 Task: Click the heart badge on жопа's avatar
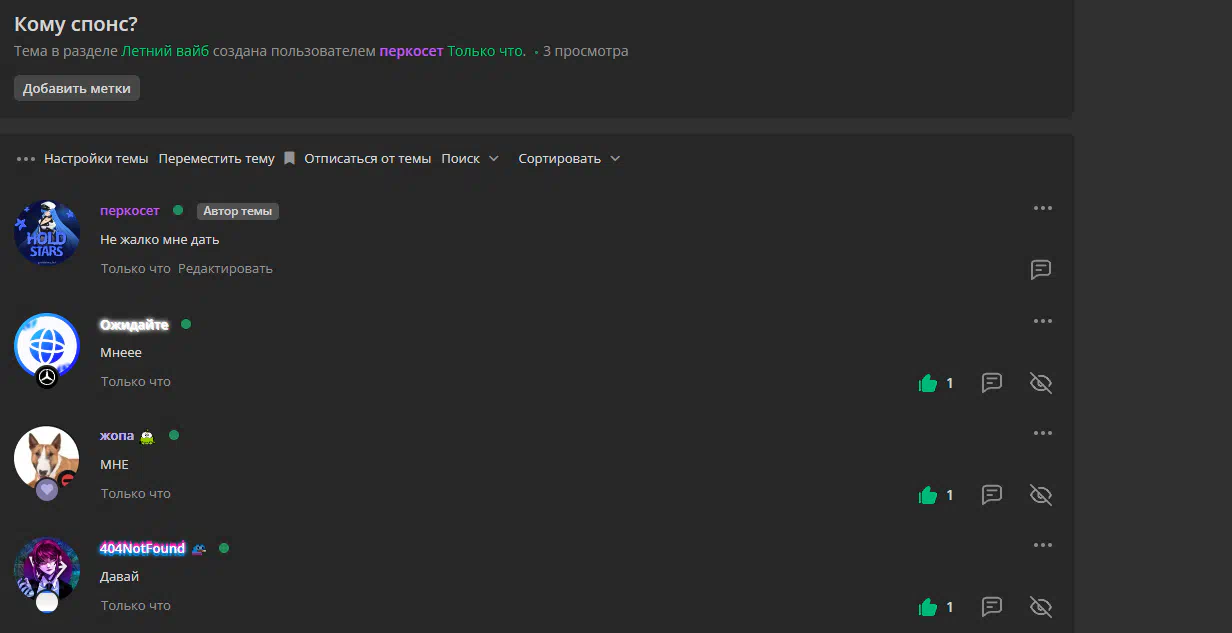[47, 490]
